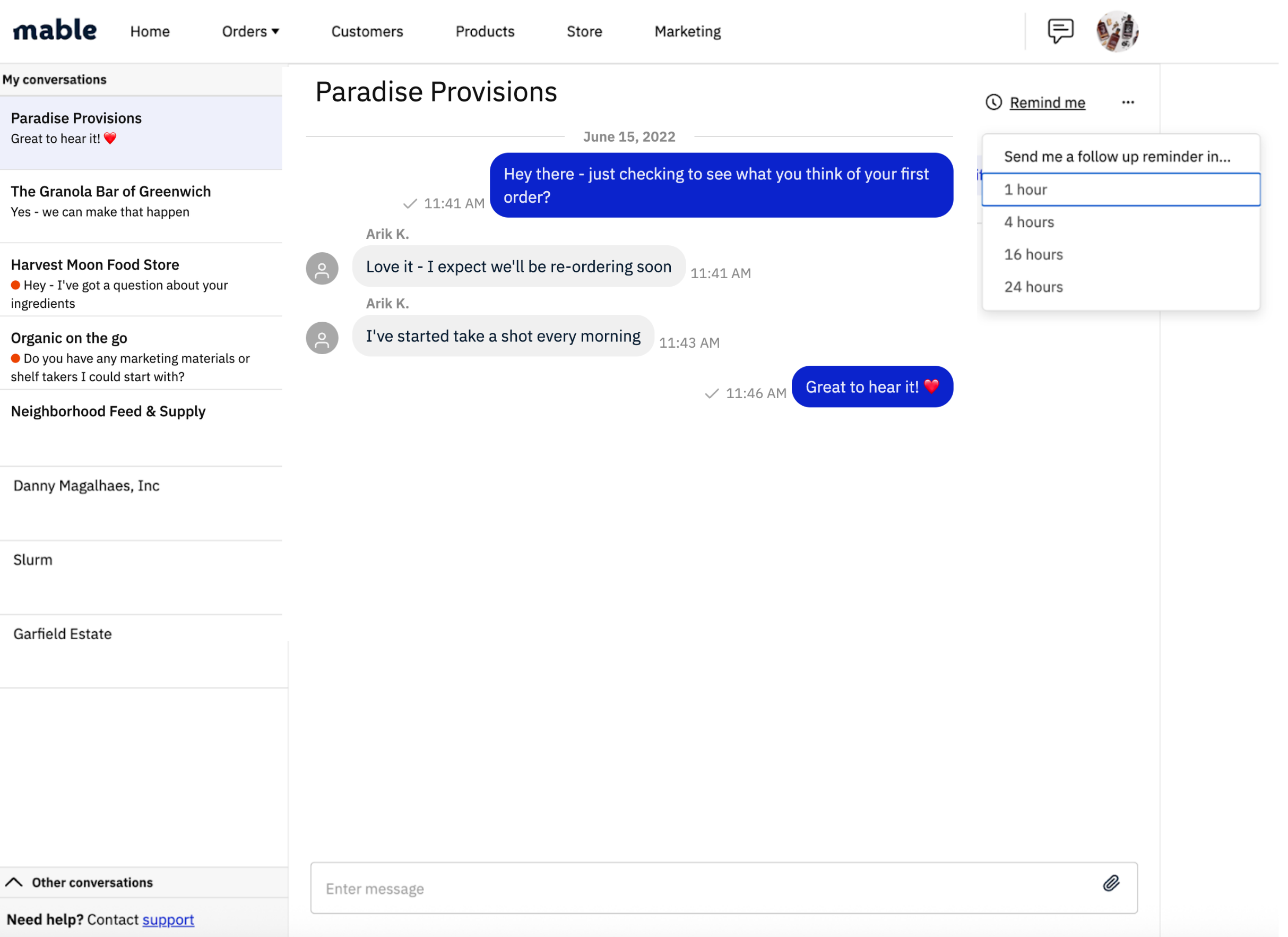1288x937 pixels.
Task: Pick the 16 hours reminder option
Action: (1121, 254)
